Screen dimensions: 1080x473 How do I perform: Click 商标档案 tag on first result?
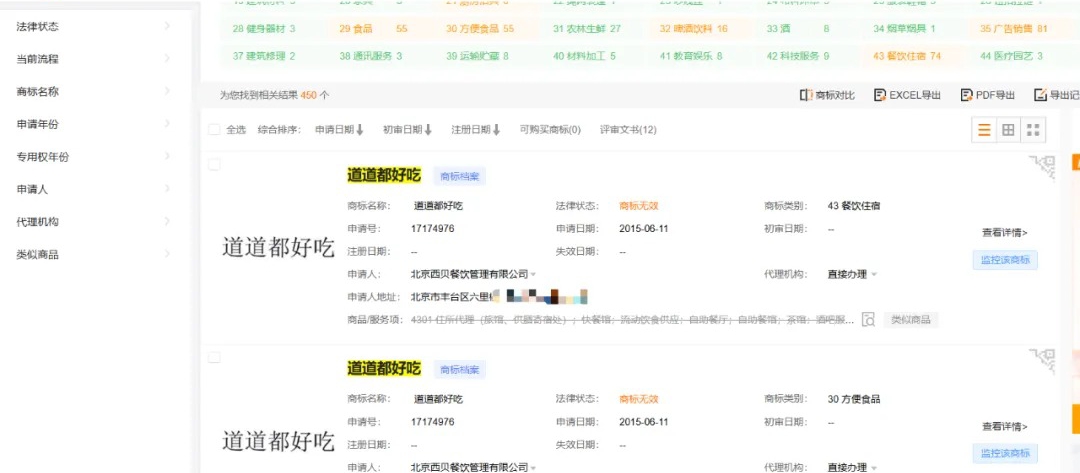[459, 176]
